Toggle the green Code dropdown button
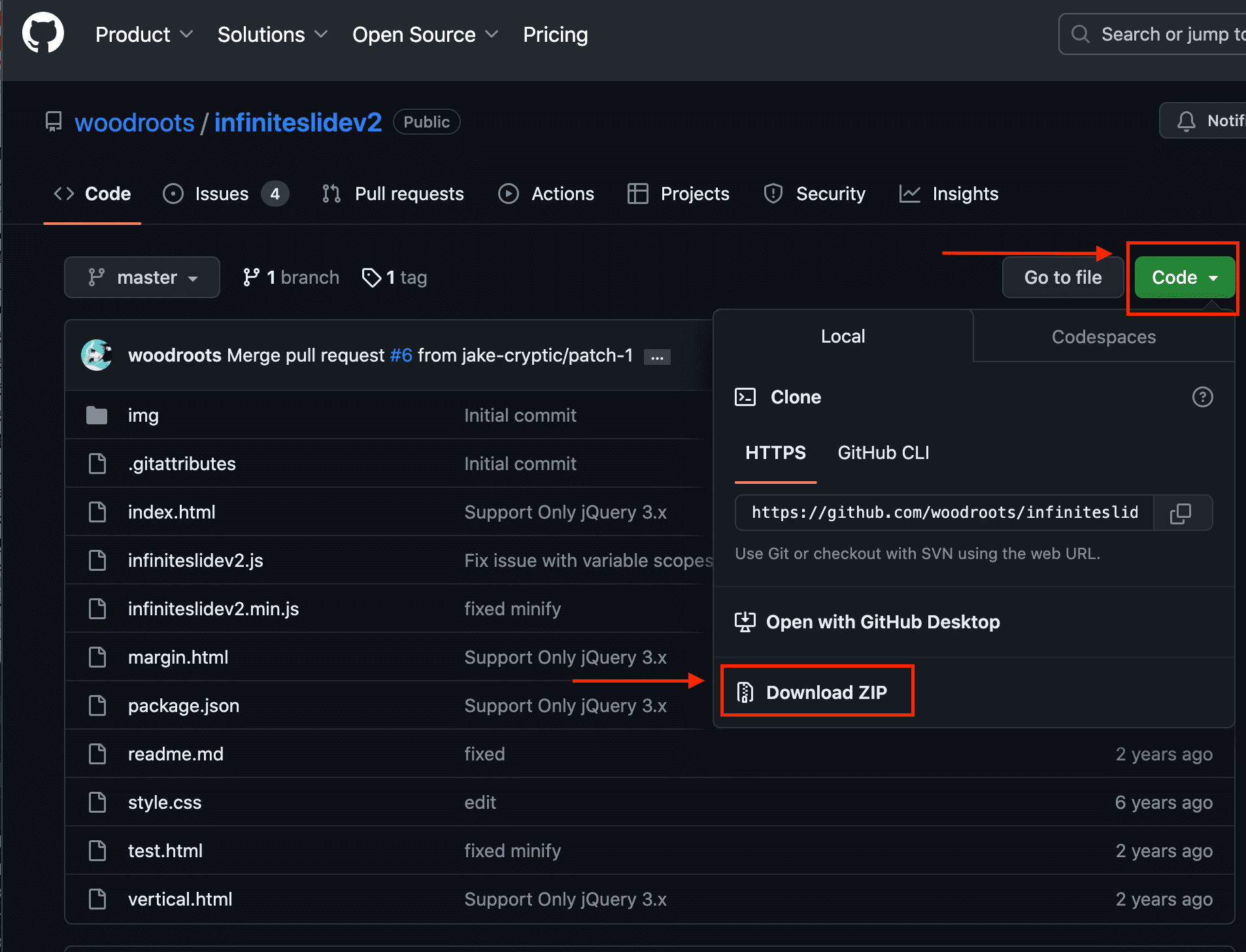Viewport: 1246px width, 952px height. click(x=1185, y=277)
